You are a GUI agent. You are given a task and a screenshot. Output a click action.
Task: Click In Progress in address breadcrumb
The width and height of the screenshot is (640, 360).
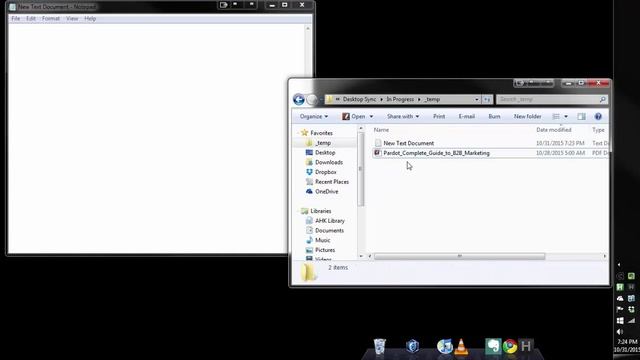pyautogui.click(x=400, y=99)
